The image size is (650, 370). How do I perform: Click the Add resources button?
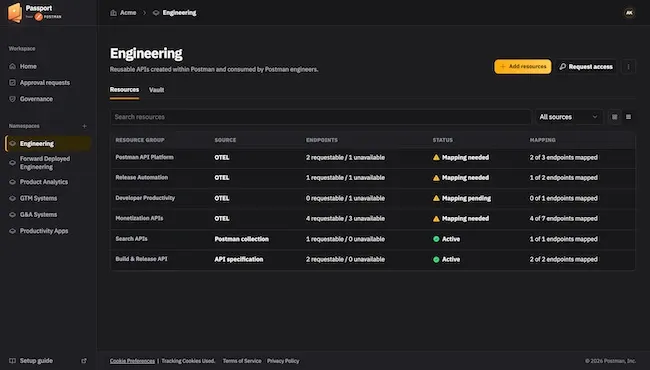click(523, 66)
